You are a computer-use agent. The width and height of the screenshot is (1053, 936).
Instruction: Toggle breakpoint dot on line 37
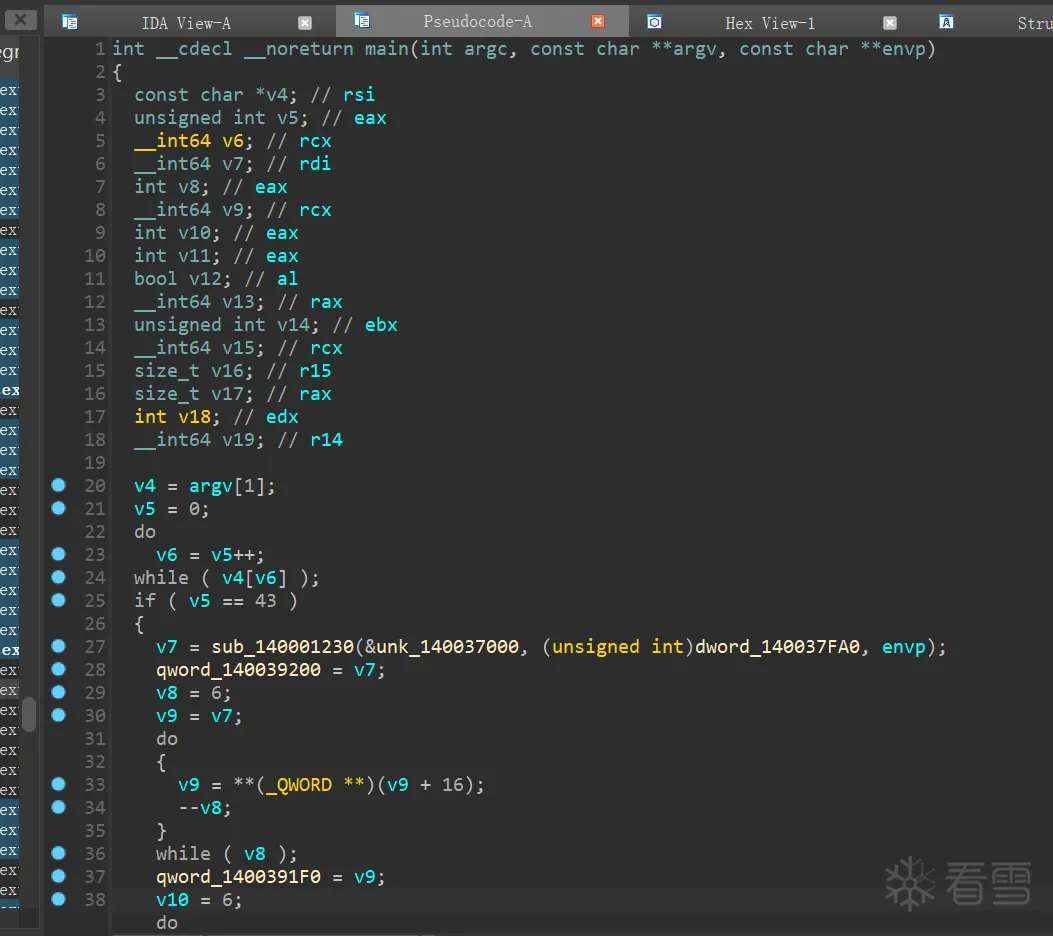click(x=58, y=876)
